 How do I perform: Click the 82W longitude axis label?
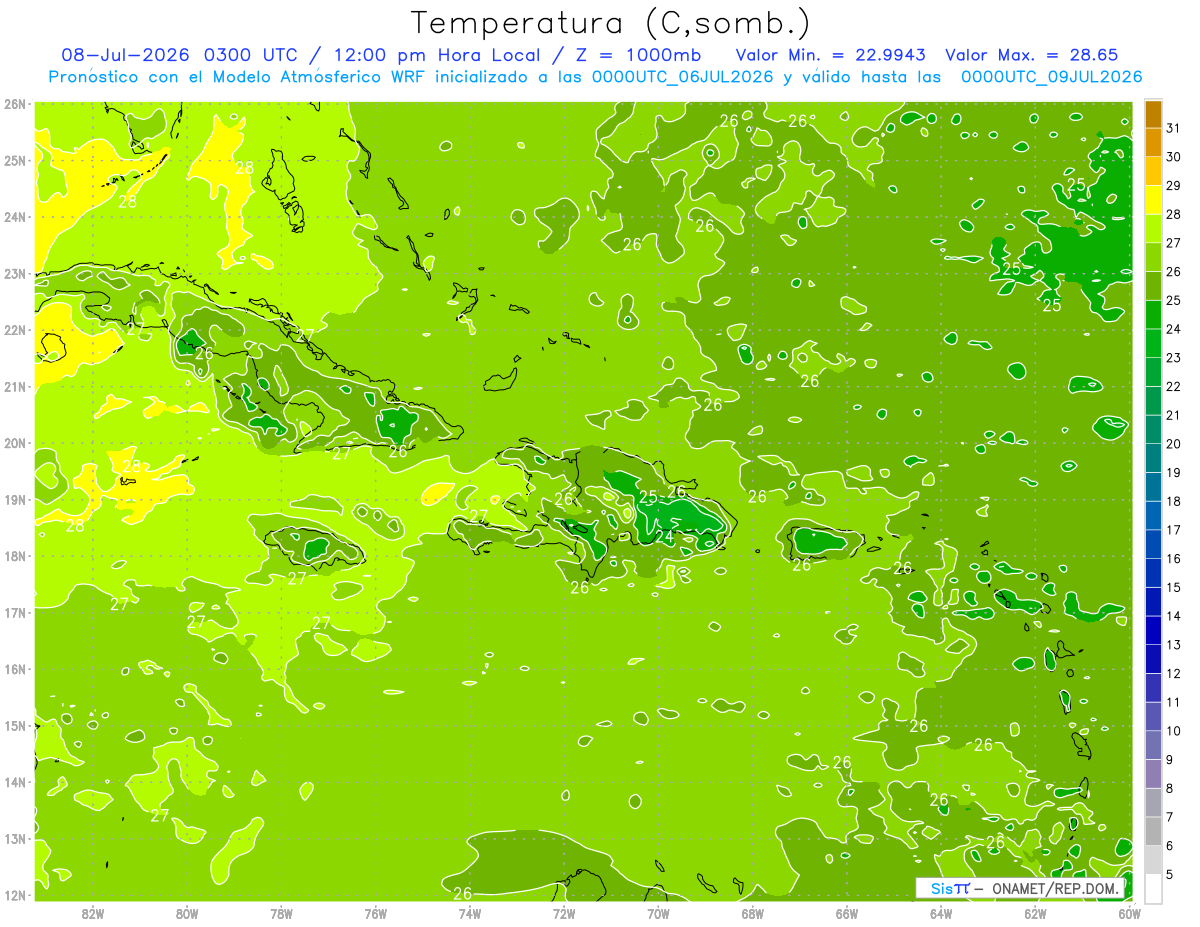[93, 913]
